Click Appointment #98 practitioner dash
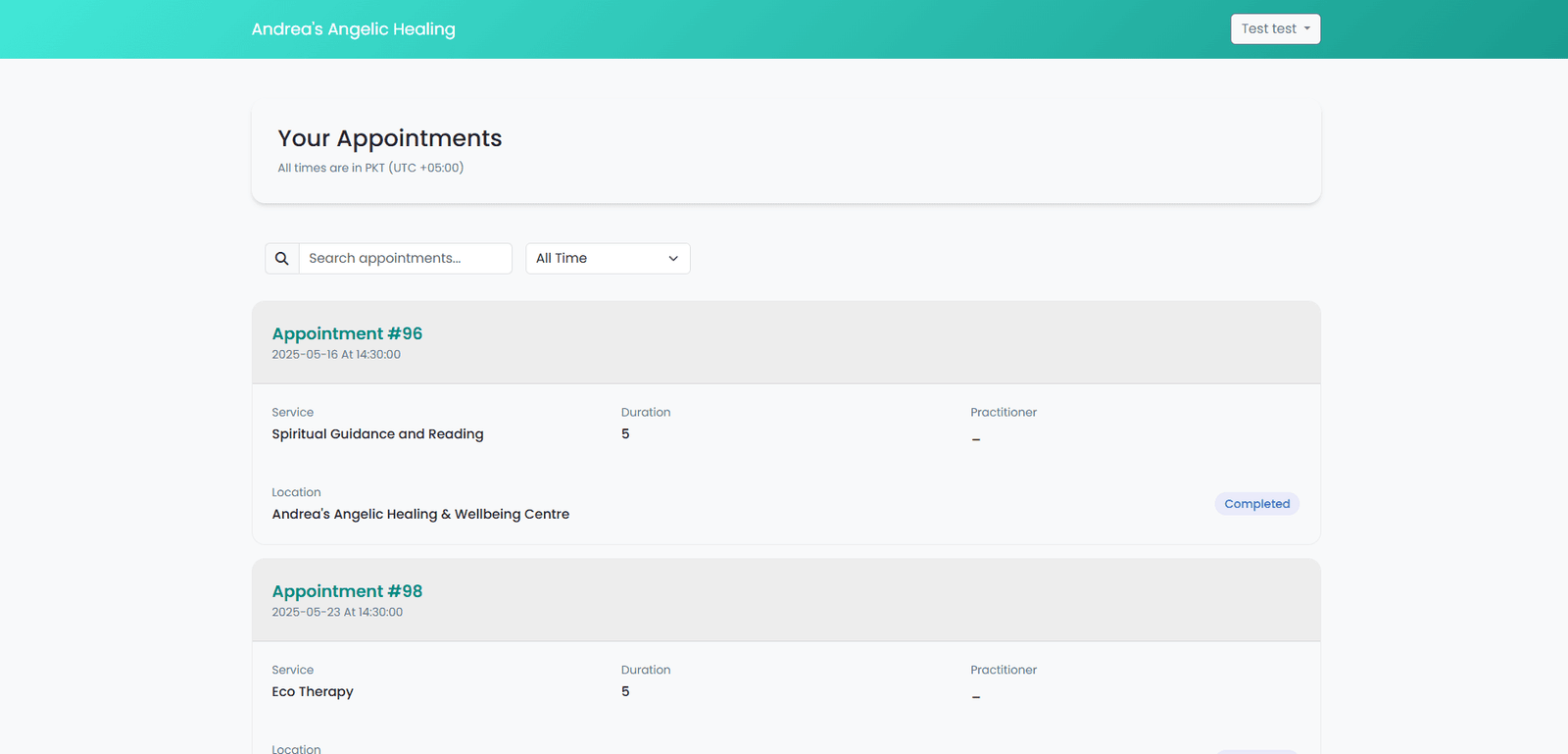Screen dimensions: 1568x754 click(976, 697)
